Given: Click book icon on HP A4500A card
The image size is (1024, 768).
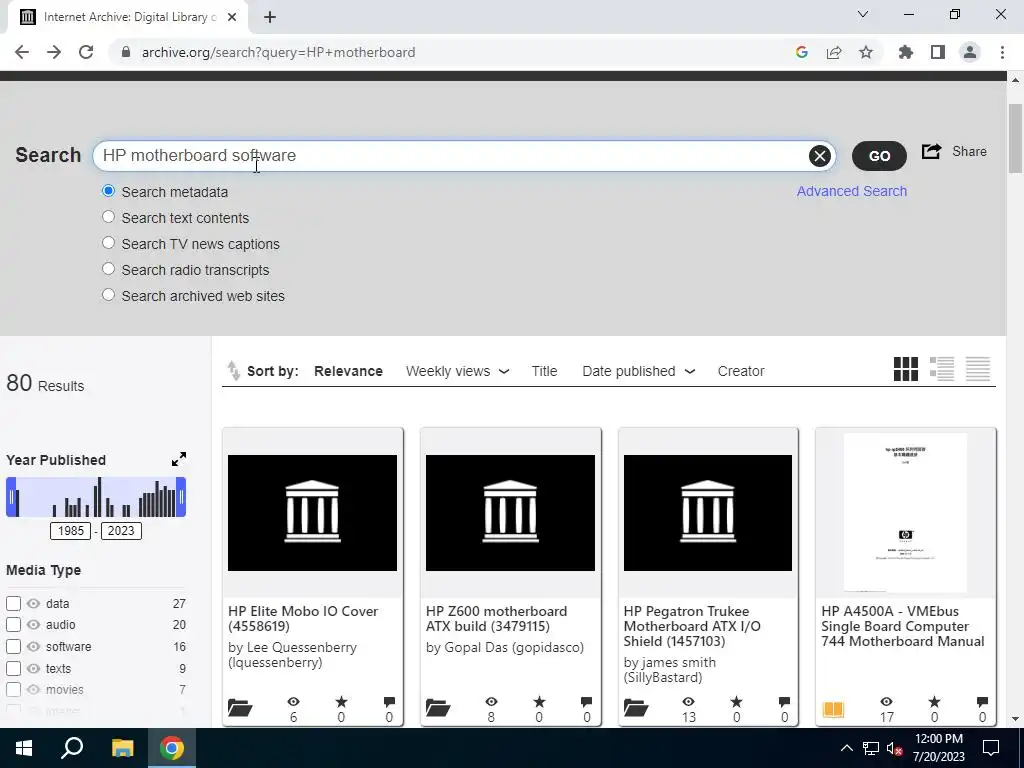Looking at the screenshot, I should pyautogui.click(x=833, y=709).
